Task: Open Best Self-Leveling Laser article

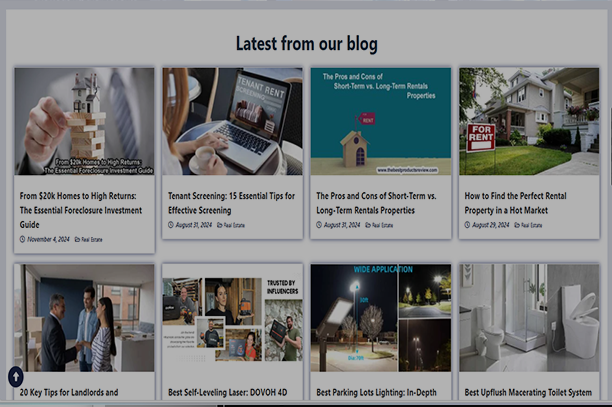Action: tap(228, 393)
